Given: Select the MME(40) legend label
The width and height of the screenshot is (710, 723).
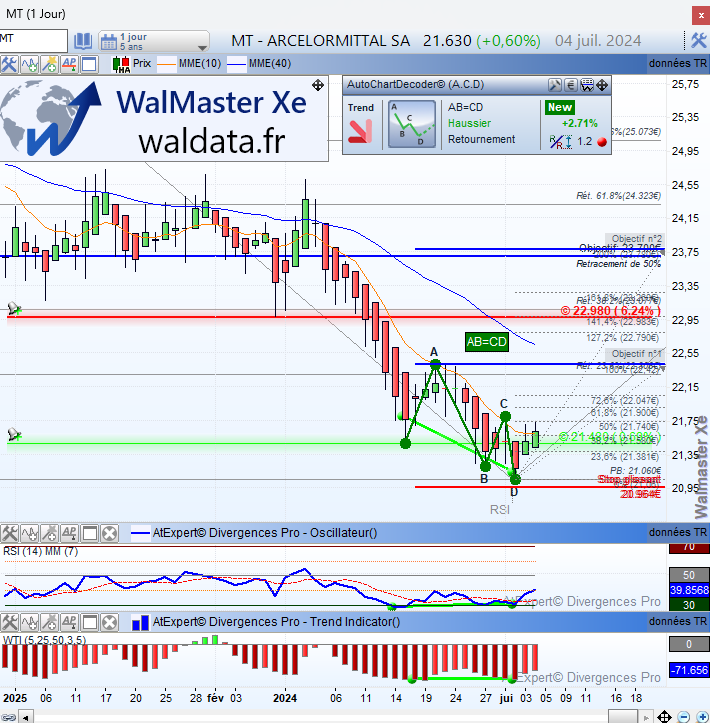Looking at the screenshot, I should [x=270, y=64].
